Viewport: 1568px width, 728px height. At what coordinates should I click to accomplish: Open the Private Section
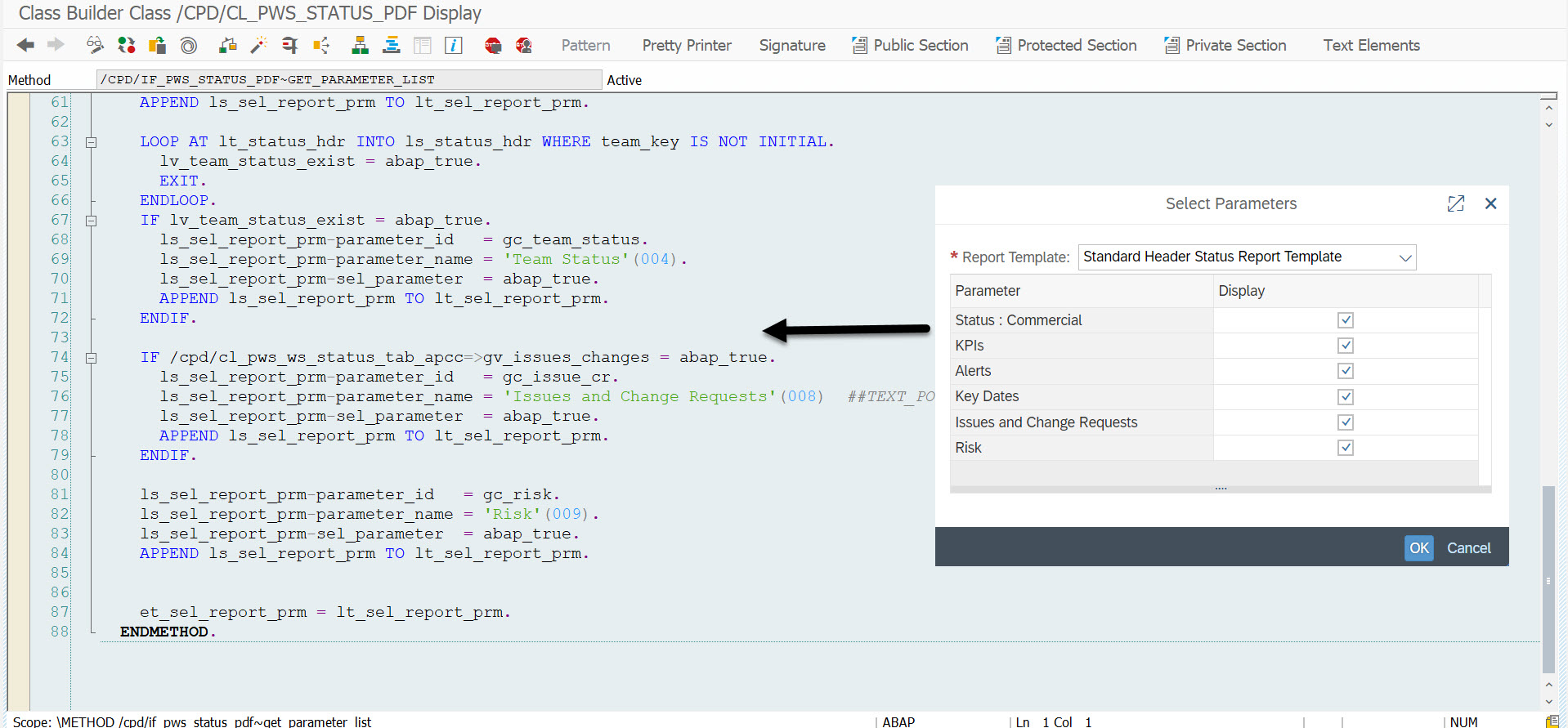(x=1236, y=46)
